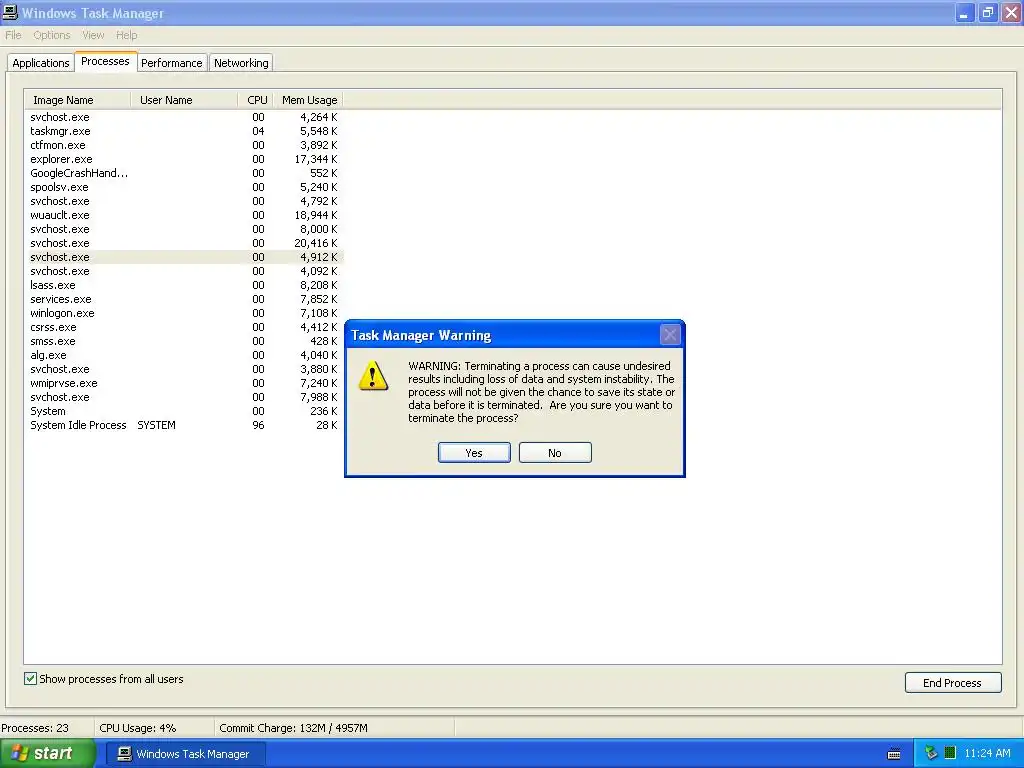This screenshot has height=768, width=1024.
Task: Cancel termination with the No button
Action: point(555,453)
